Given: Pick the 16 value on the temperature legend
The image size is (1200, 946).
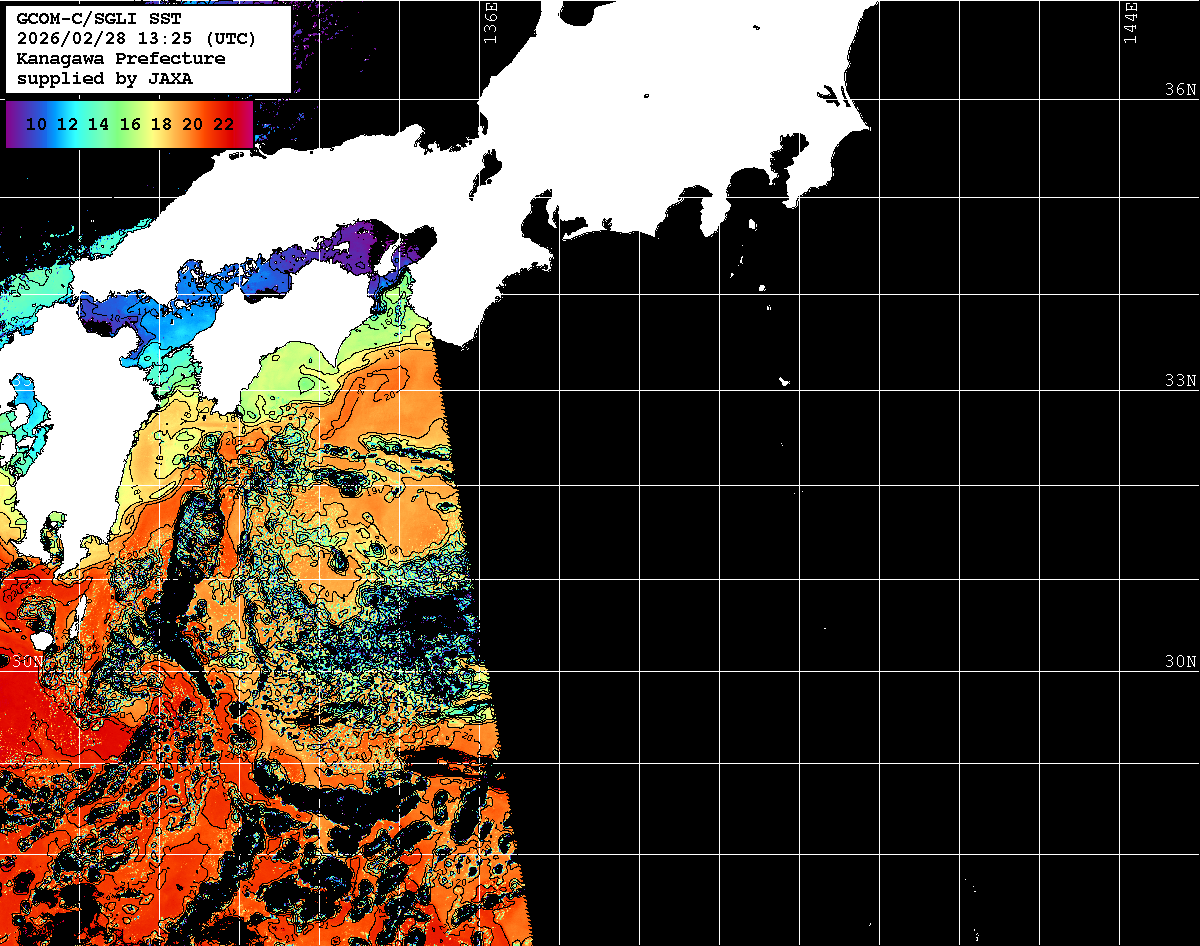Looking at the screenshot, I should coord(130,125).
